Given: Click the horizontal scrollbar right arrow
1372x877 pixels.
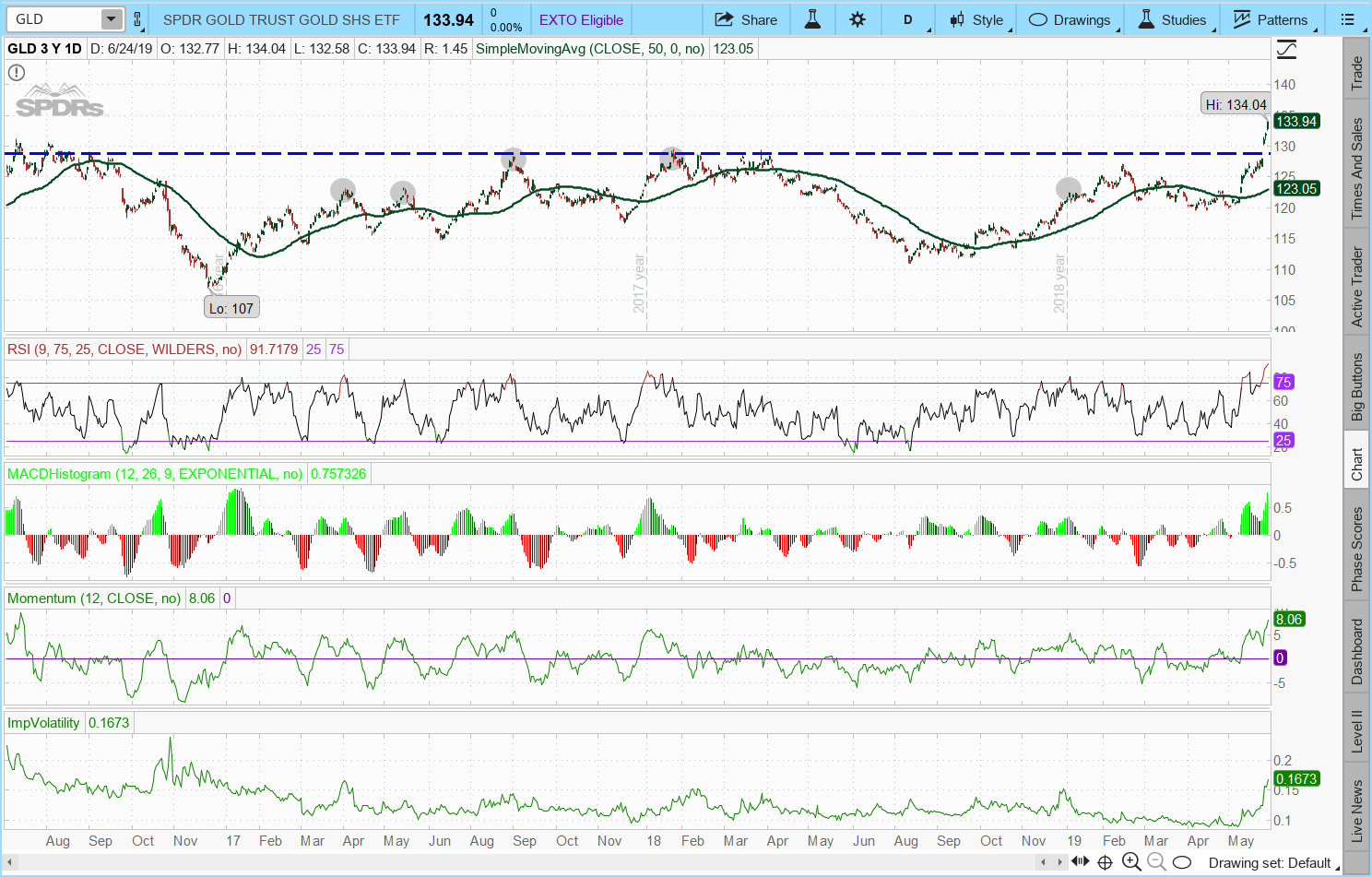Looking at the screenshot, I should tap(1059, 862).
